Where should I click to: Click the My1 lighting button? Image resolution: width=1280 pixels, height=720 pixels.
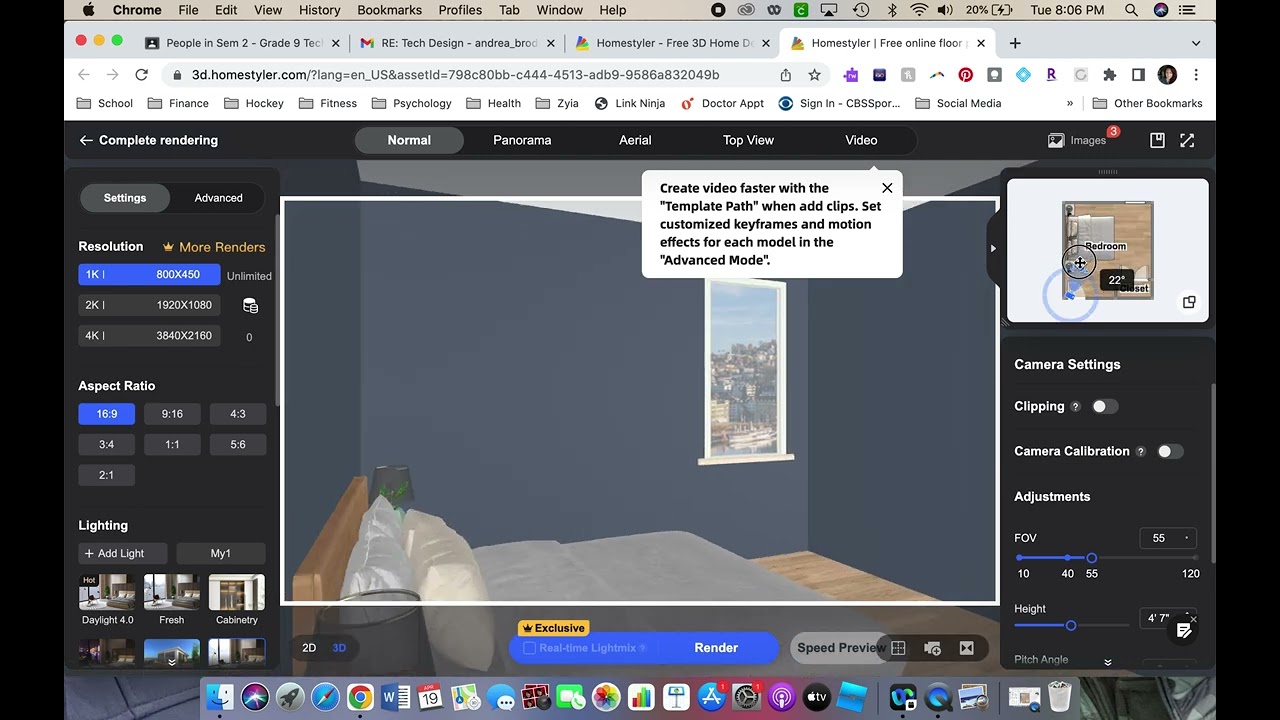221,554
